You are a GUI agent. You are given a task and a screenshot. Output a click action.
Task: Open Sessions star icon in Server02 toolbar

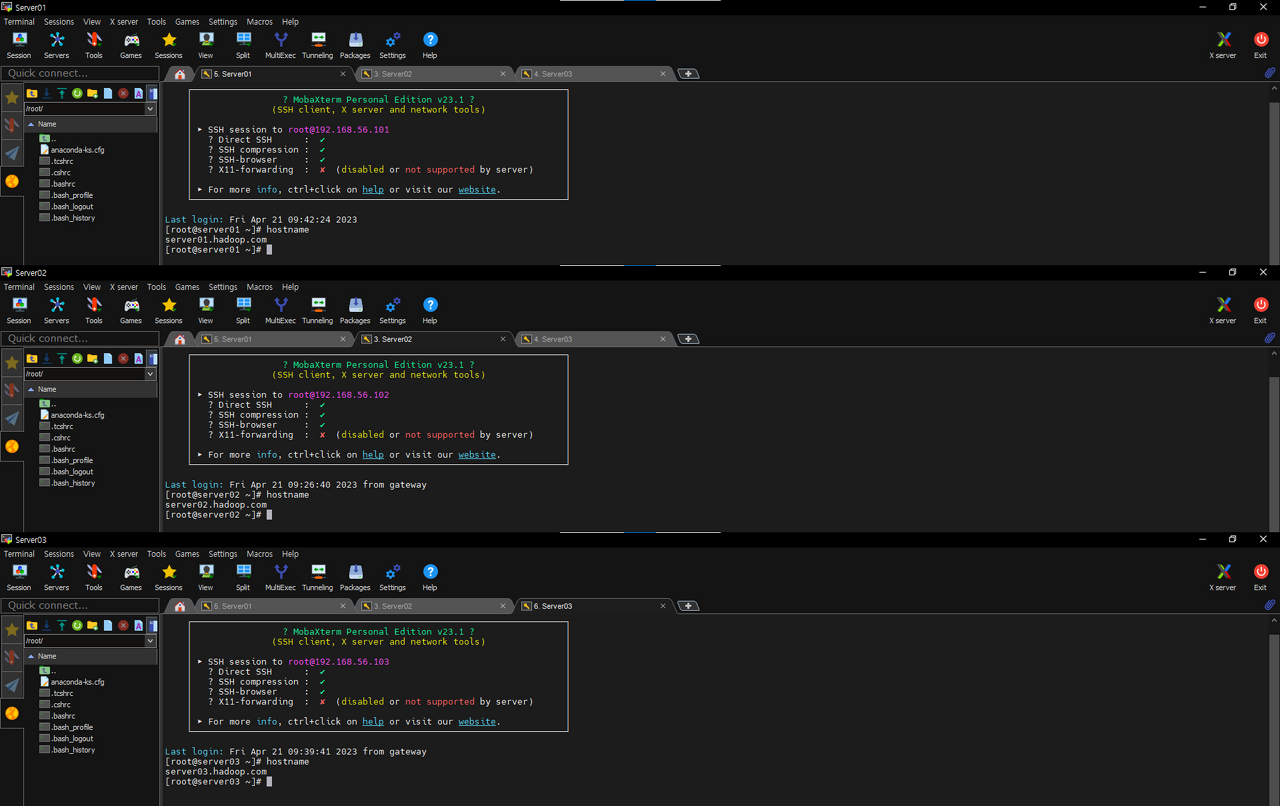(x=169, y=310)
